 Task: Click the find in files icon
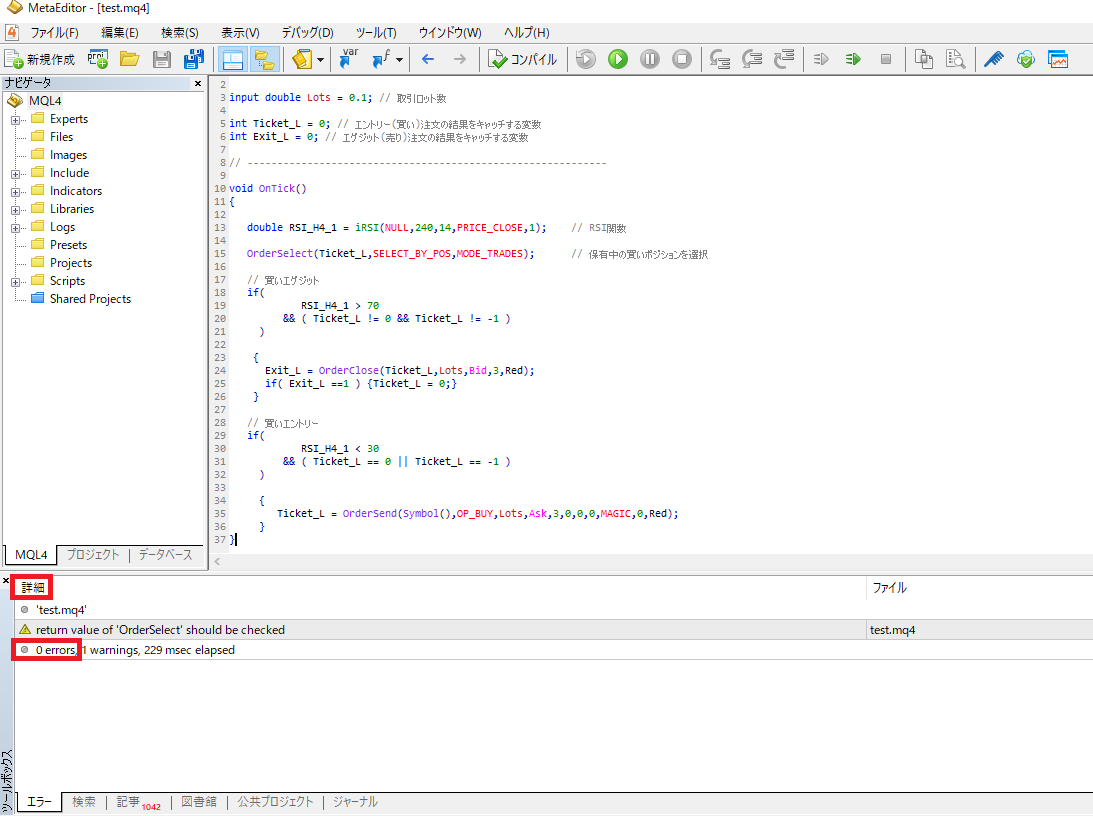coord(956,59)
